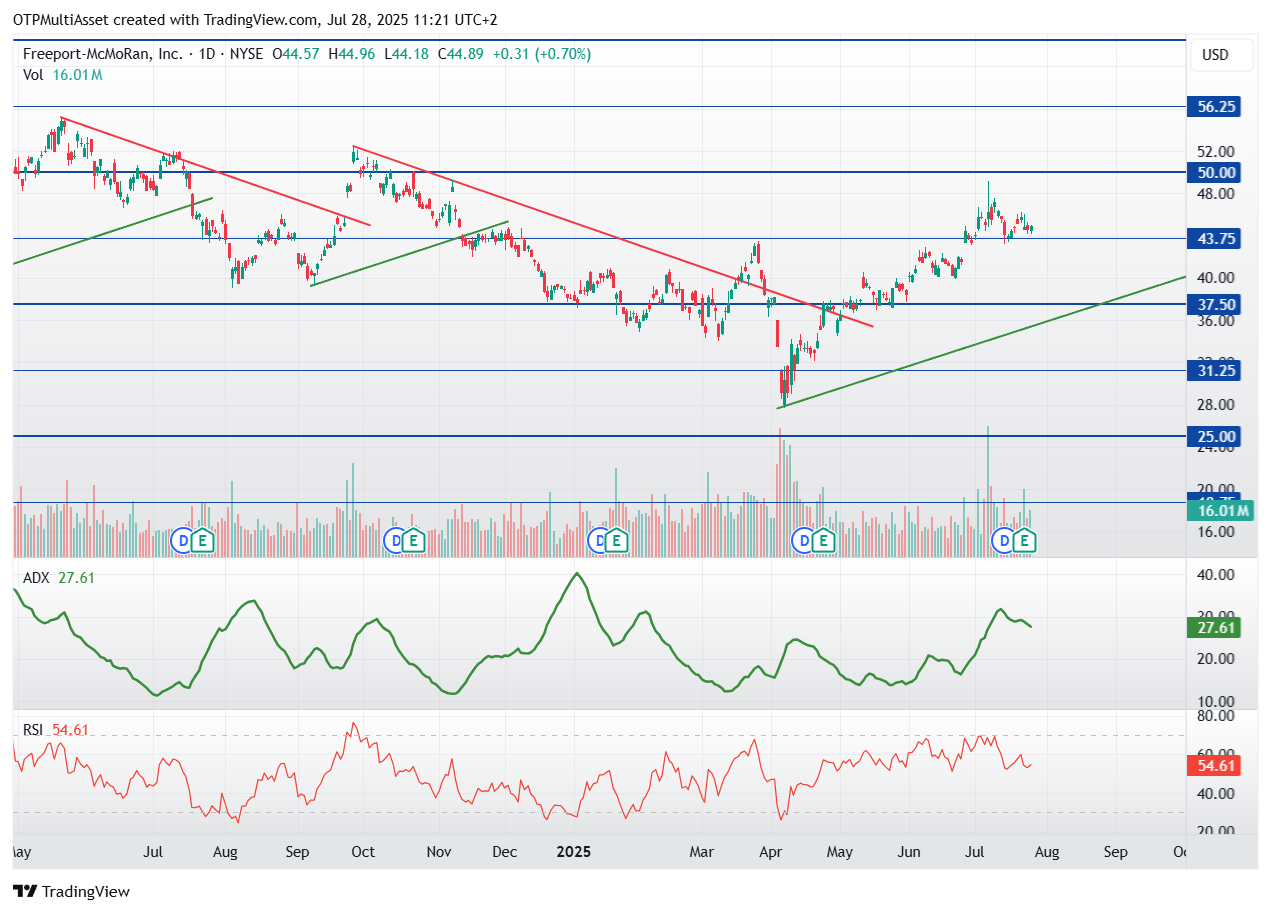Click the most recent earnings marker in July 2025
This screenshot has height=913, width=1271.
(1025, 541)
